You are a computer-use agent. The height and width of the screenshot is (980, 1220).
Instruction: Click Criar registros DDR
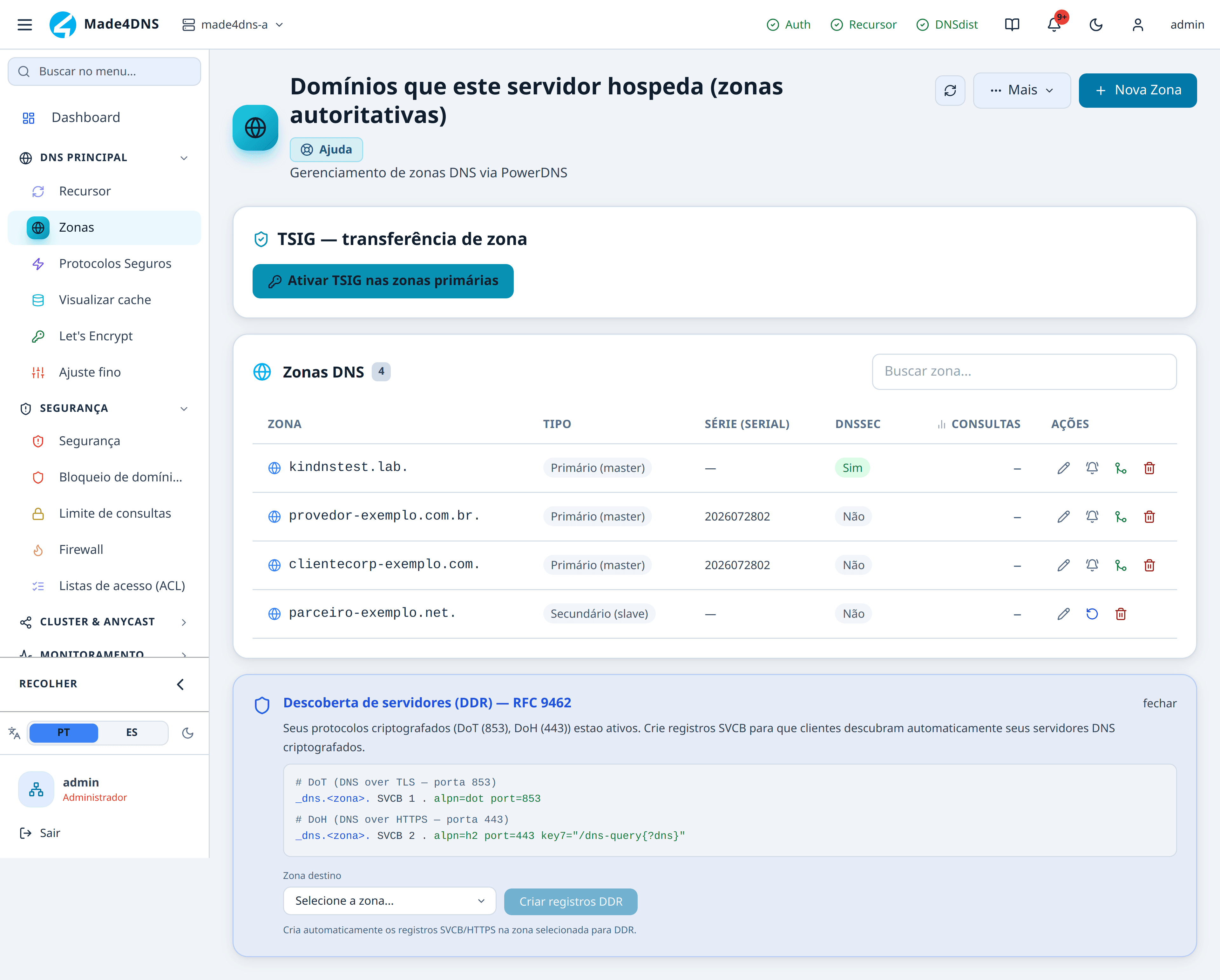coord(570,901)
